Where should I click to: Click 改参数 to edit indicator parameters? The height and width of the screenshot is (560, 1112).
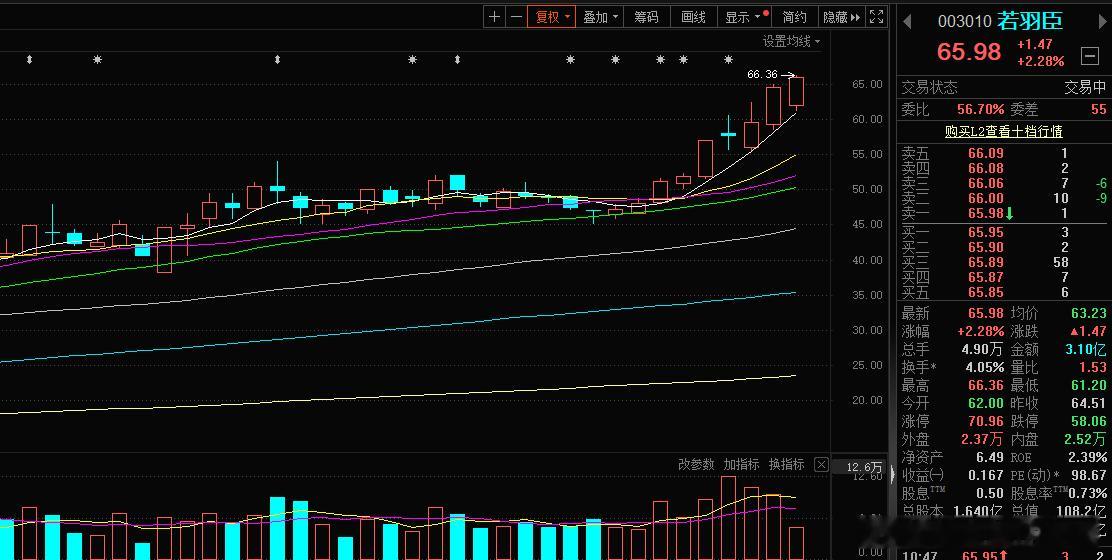tap(696, 464)
